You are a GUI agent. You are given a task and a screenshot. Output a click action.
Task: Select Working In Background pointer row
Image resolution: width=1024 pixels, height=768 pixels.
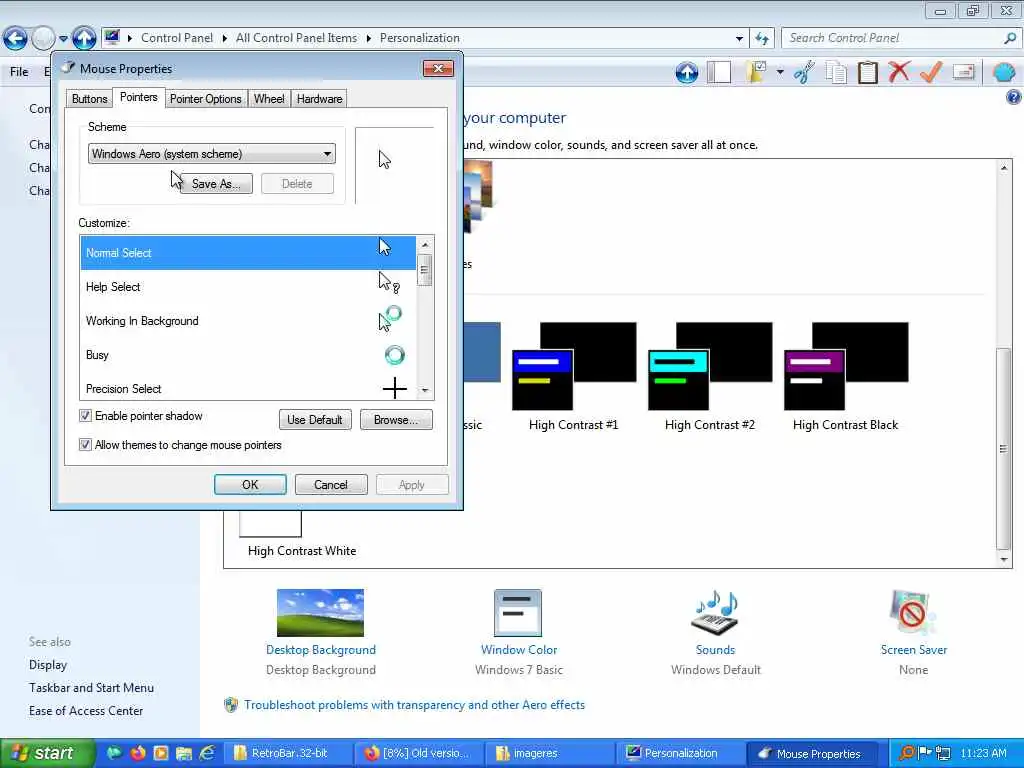[248, 321]
